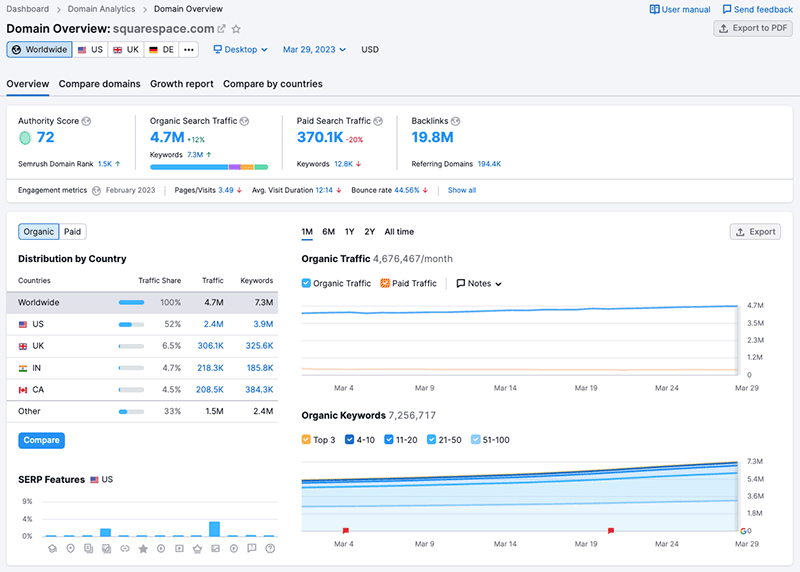800x572 pixels.
Task: Select the crown featured snippet SERP icon
Action: pyautogui.click(x=197, y=549)
